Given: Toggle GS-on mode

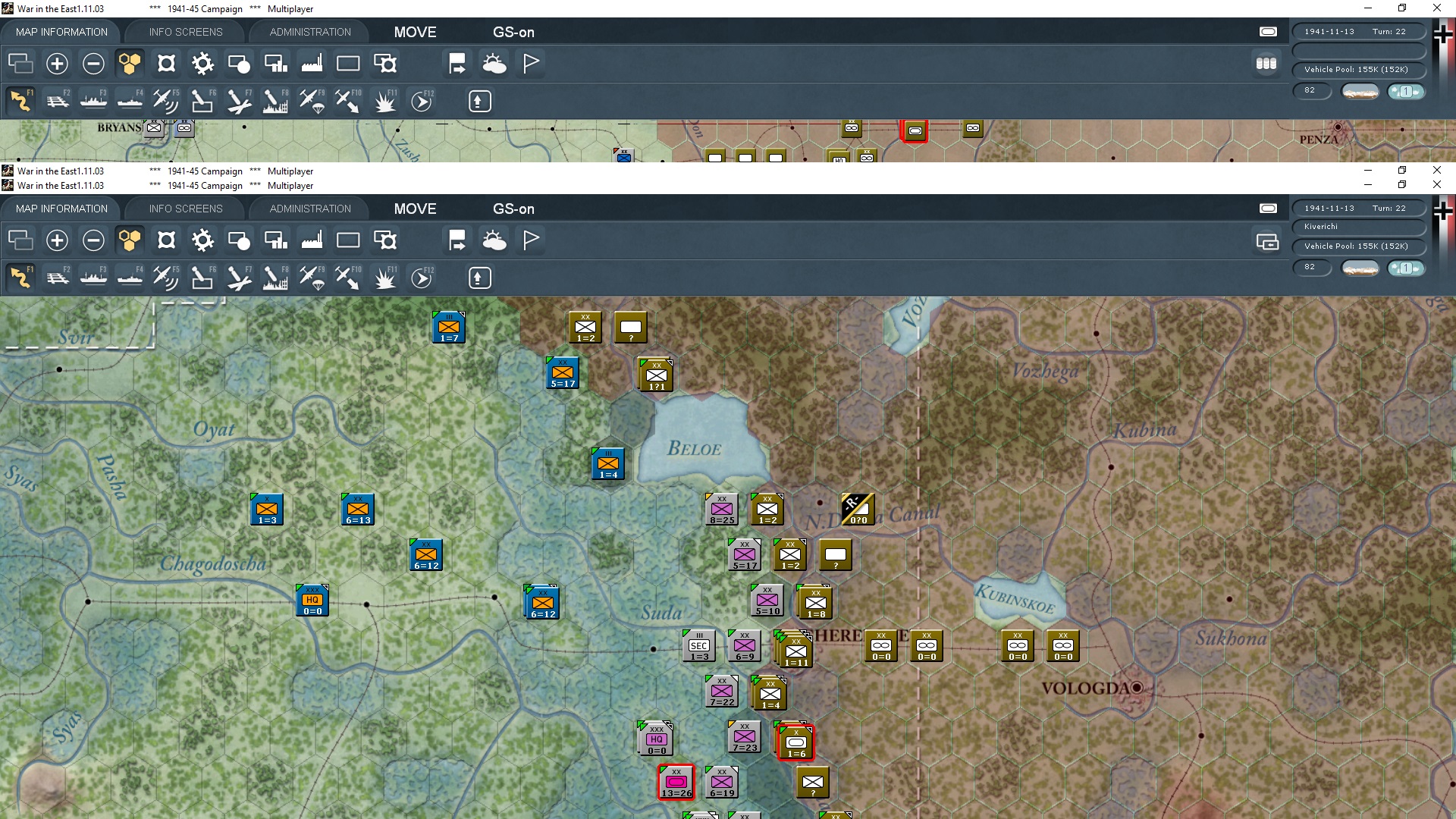Looking at the screenshot, I should pos(514,209).
